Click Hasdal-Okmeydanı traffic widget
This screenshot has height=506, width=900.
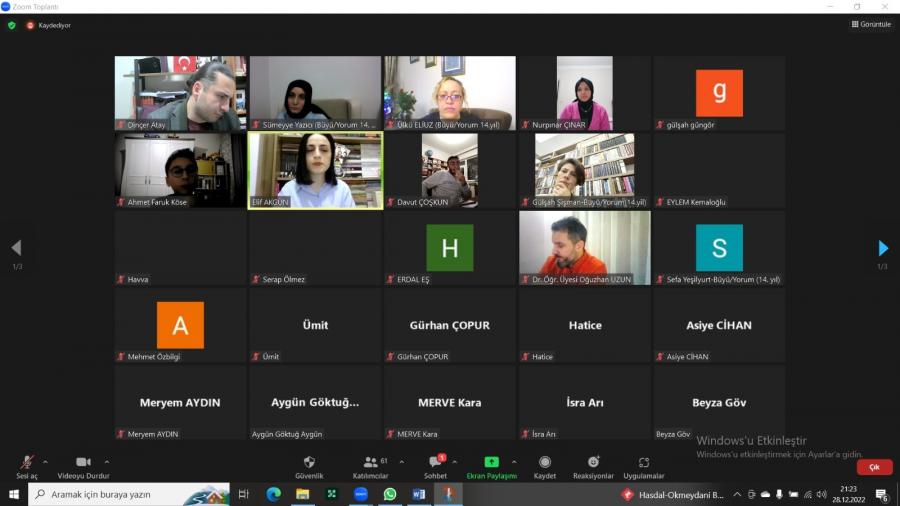click(672, 495)
